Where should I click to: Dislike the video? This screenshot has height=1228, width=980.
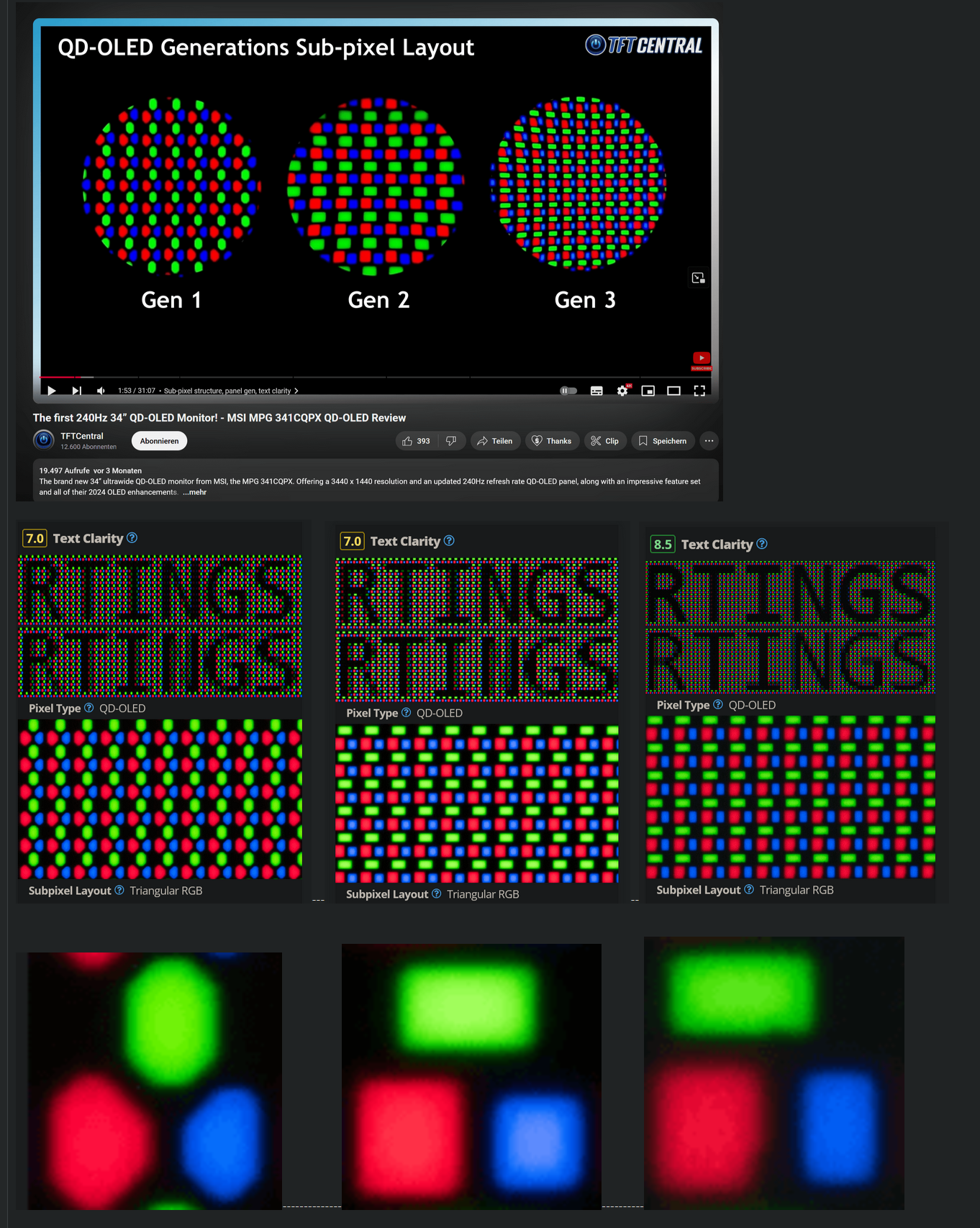[451, 441]
